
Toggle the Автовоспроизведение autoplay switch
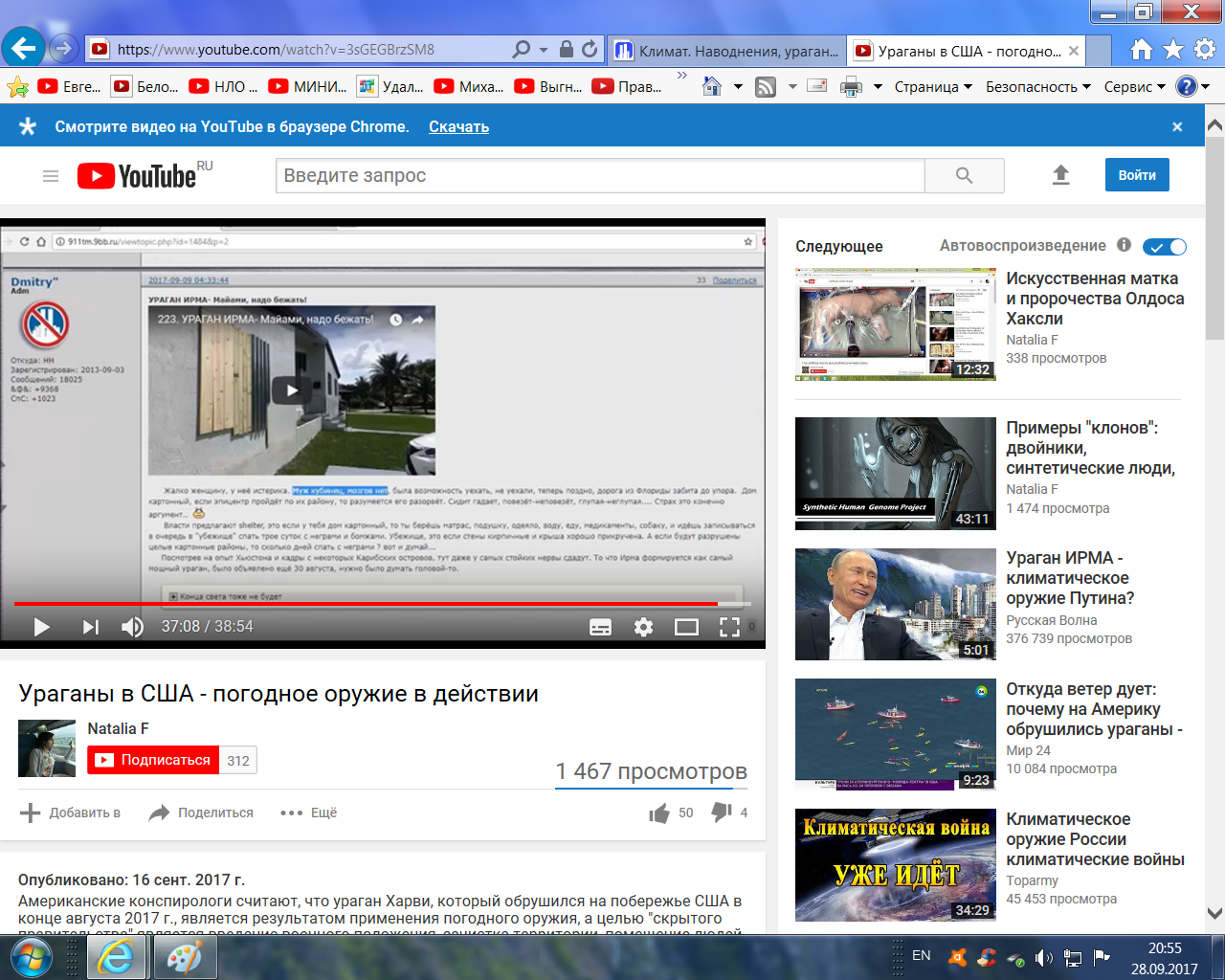tap(1165, 247)
